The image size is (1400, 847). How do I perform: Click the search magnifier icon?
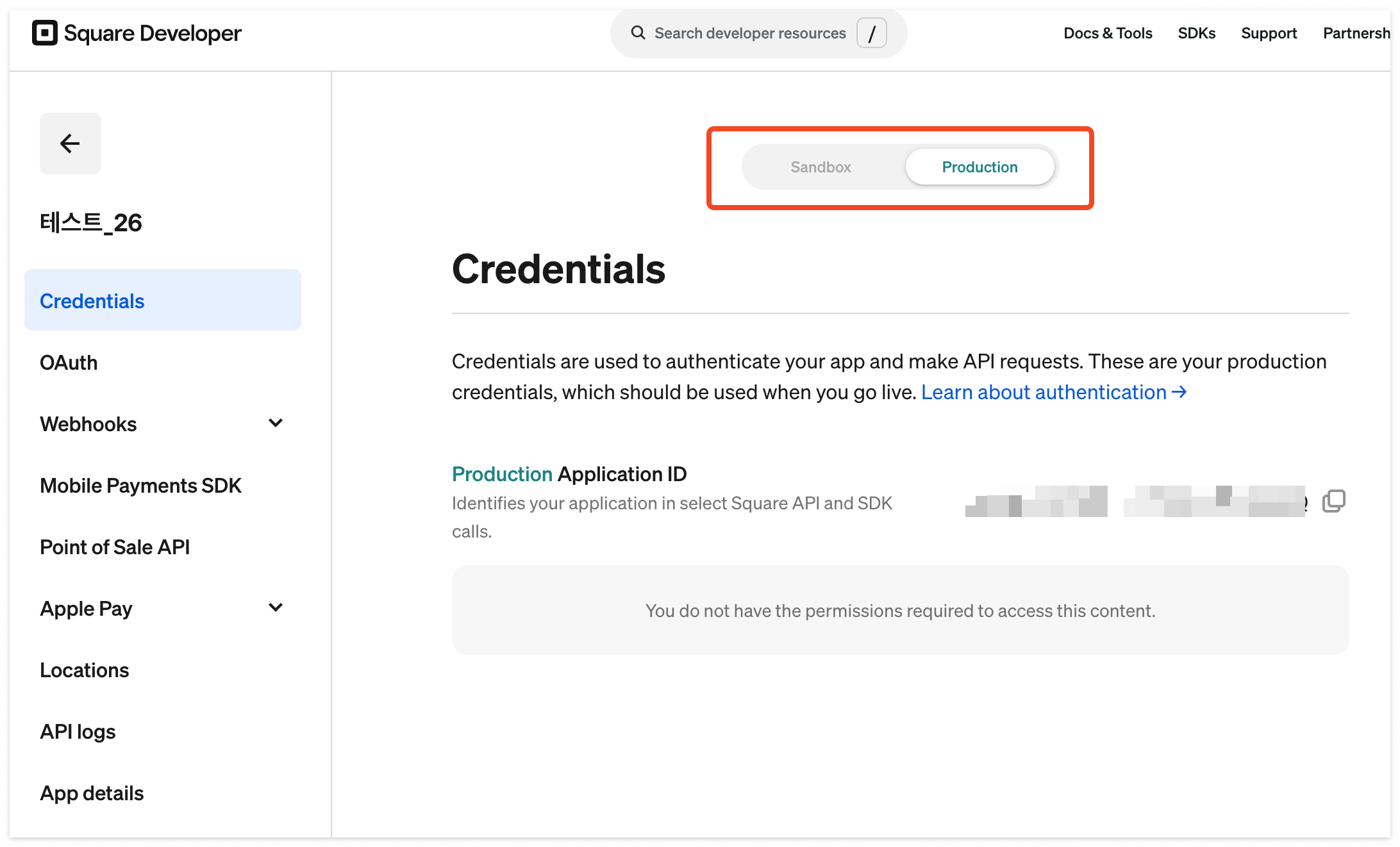[x=638, y=33]
